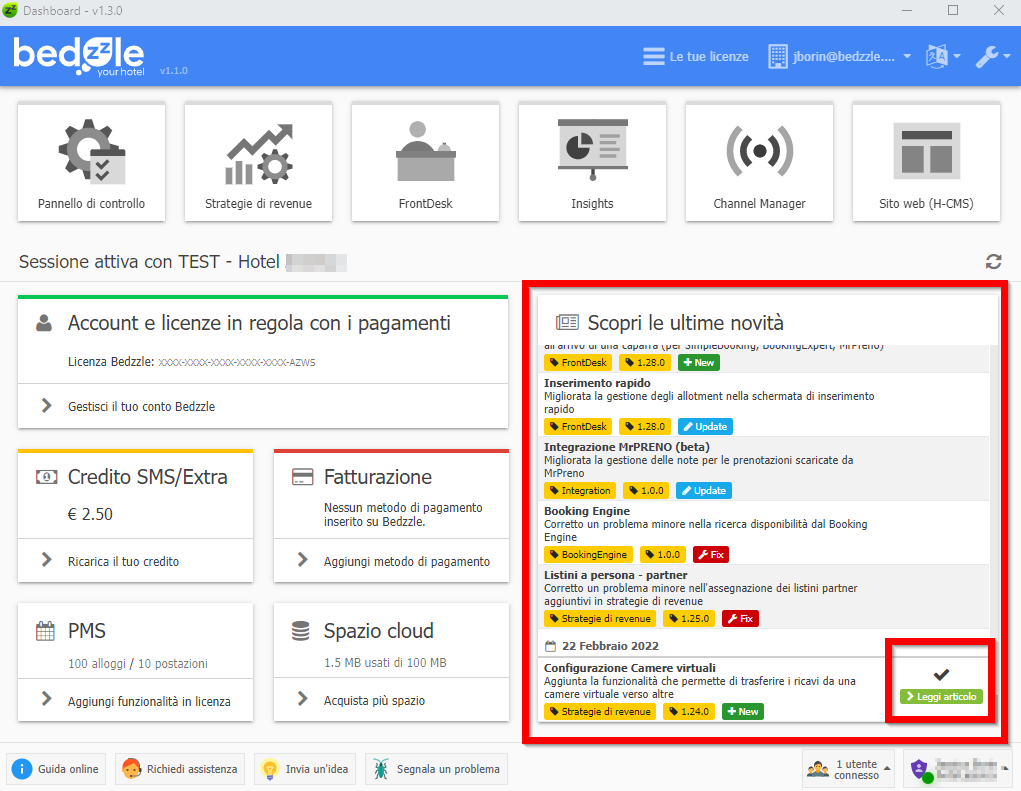Click the 1.5 MB usati di 100 MB text
The height and width of the screenshot is (791, 1021).
pyautogui.click(x=385, y=663)
